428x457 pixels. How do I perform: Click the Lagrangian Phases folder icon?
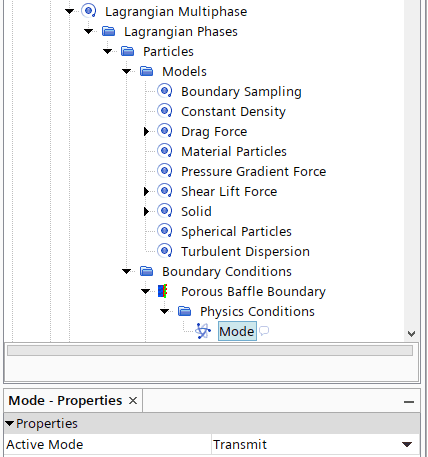(x=108, y=31)
